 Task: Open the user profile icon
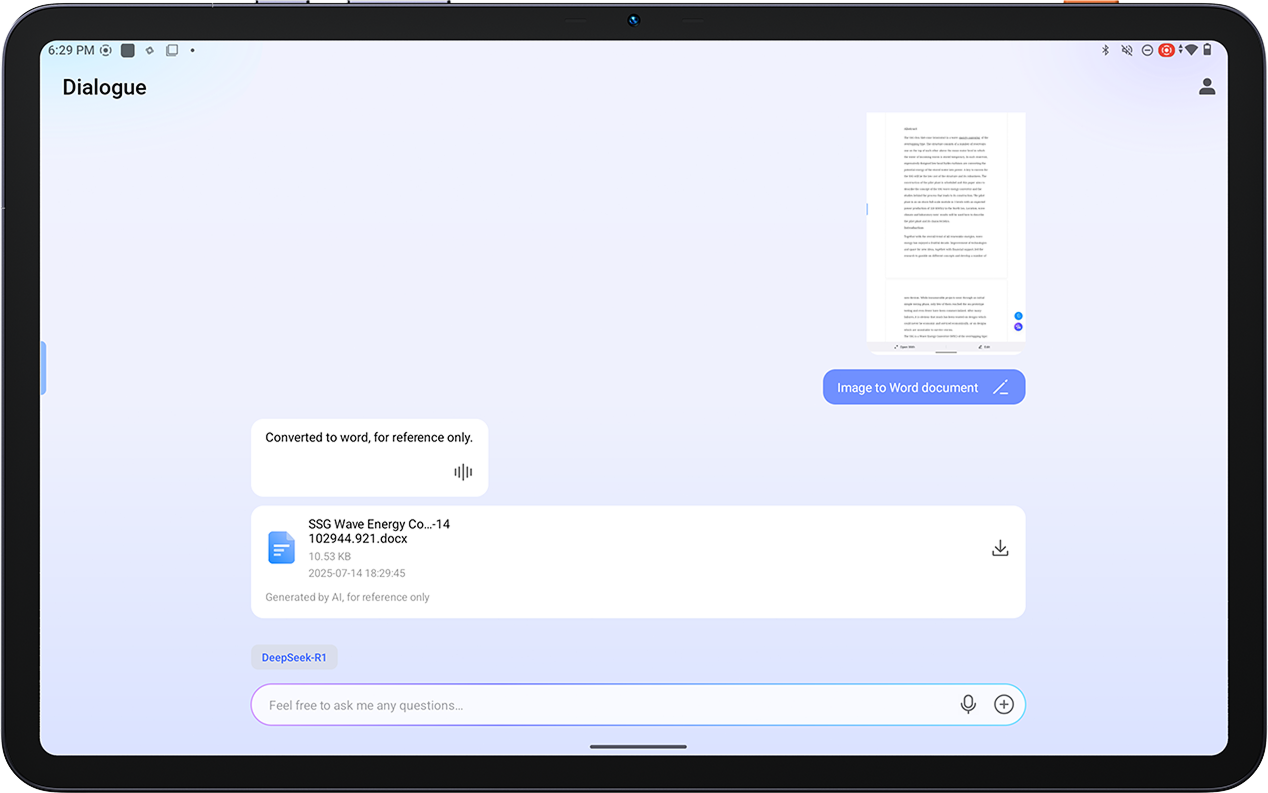1207,87
